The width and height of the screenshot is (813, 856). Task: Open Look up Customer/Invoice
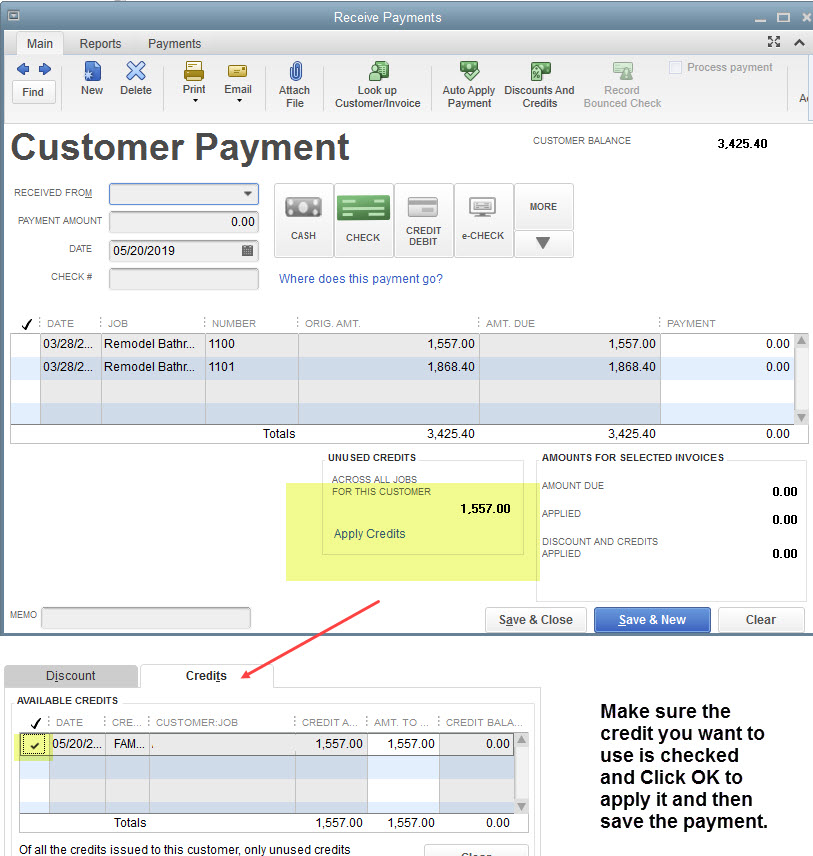[377, 80]
